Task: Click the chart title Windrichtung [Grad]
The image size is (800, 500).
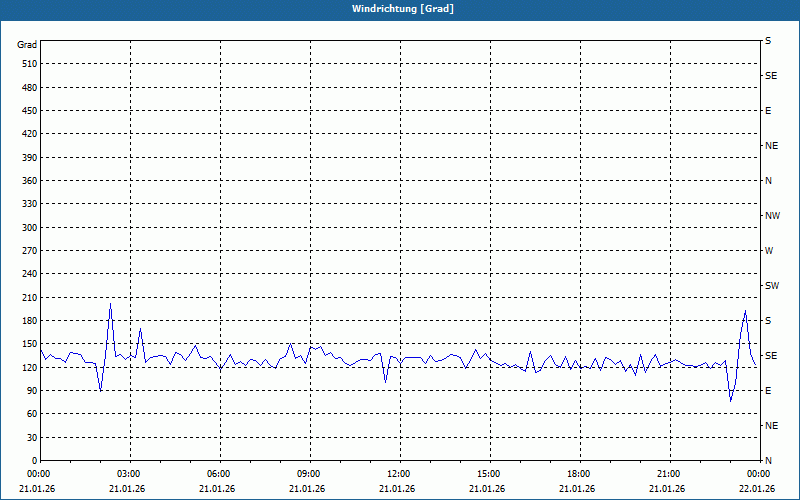Action: pyautogui.click(x=403, y=9)
